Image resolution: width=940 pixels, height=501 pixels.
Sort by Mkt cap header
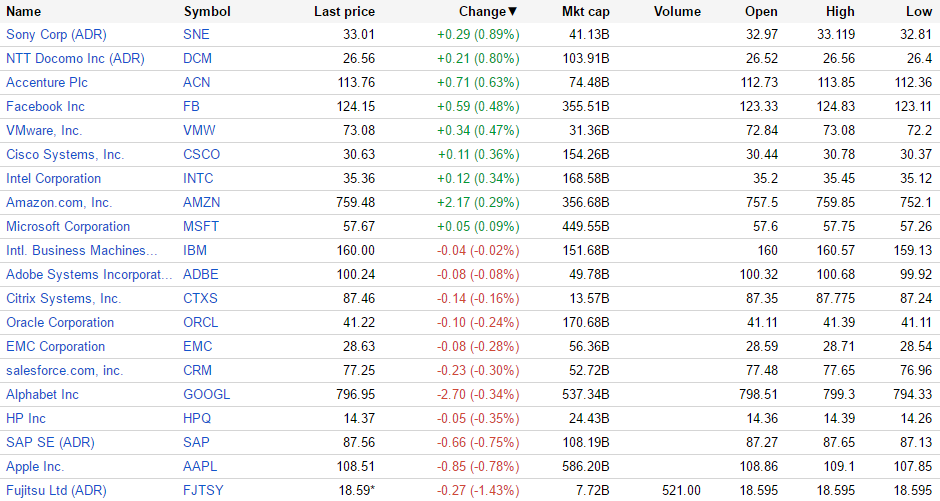pos(585,12)
